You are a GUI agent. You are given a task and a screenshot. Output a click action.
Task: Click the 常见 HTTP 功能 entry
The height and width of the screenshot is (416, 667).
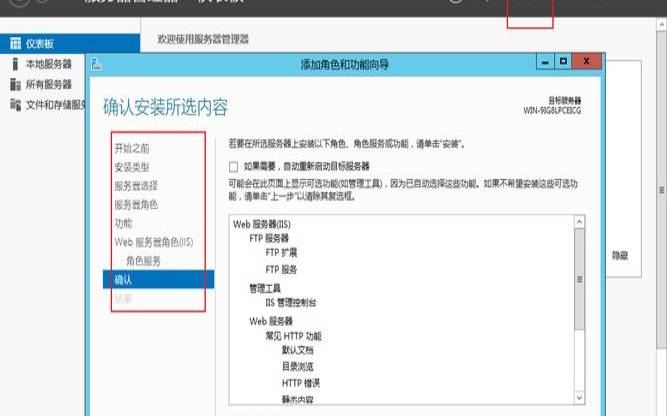(294, 336)
